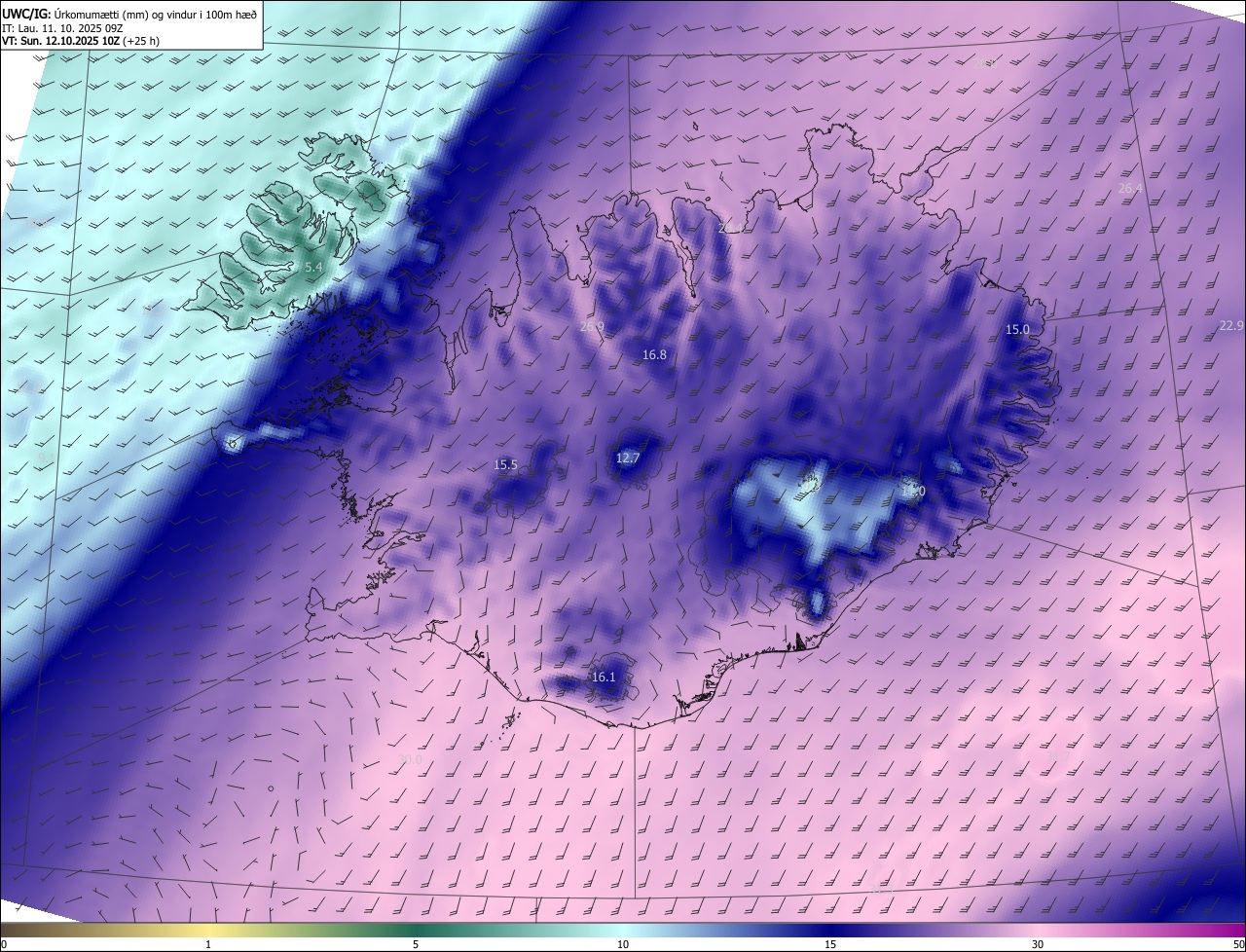Viewport: 1246px width, 952px height.
Task: Click the '30' tick on the colour scale
Action: pyautogui.click(x=1038, y=945)
